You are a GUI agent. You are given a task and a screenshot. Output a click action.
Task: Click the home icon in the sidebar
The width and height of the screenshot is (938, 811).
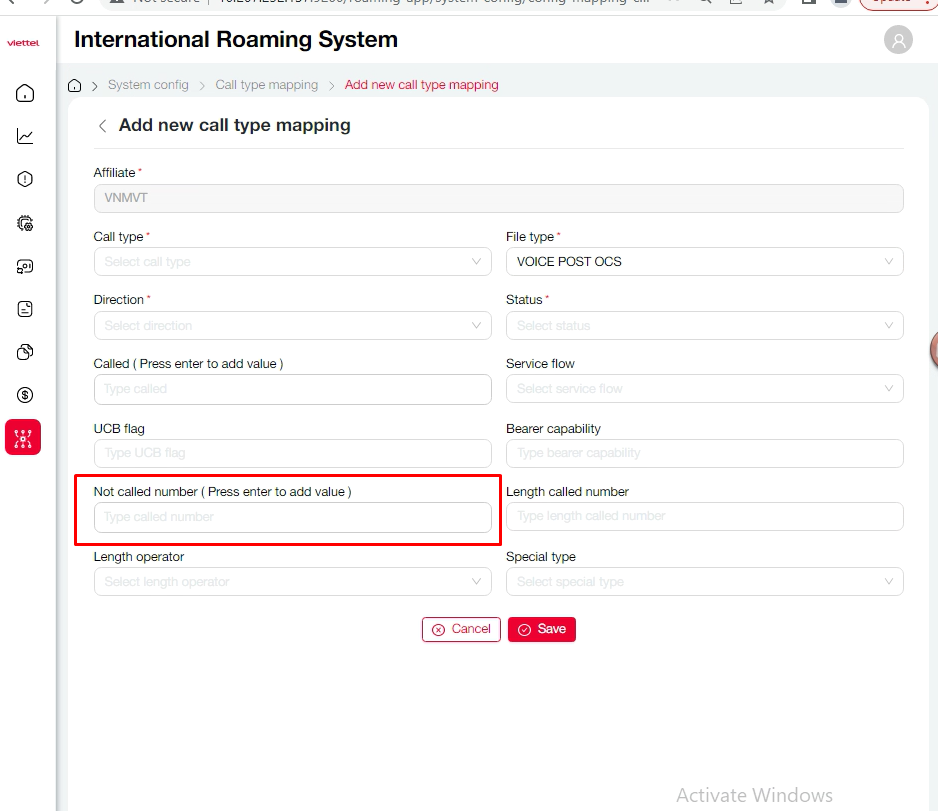coord(25,94)
